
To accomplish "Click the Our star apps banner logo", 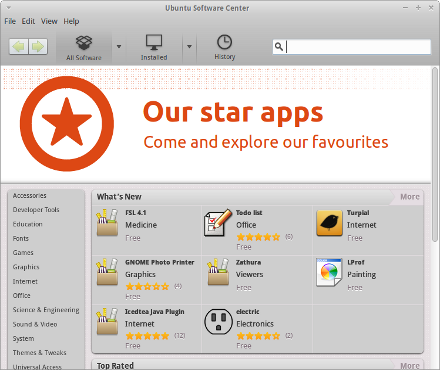I will (x=67, y=124).
